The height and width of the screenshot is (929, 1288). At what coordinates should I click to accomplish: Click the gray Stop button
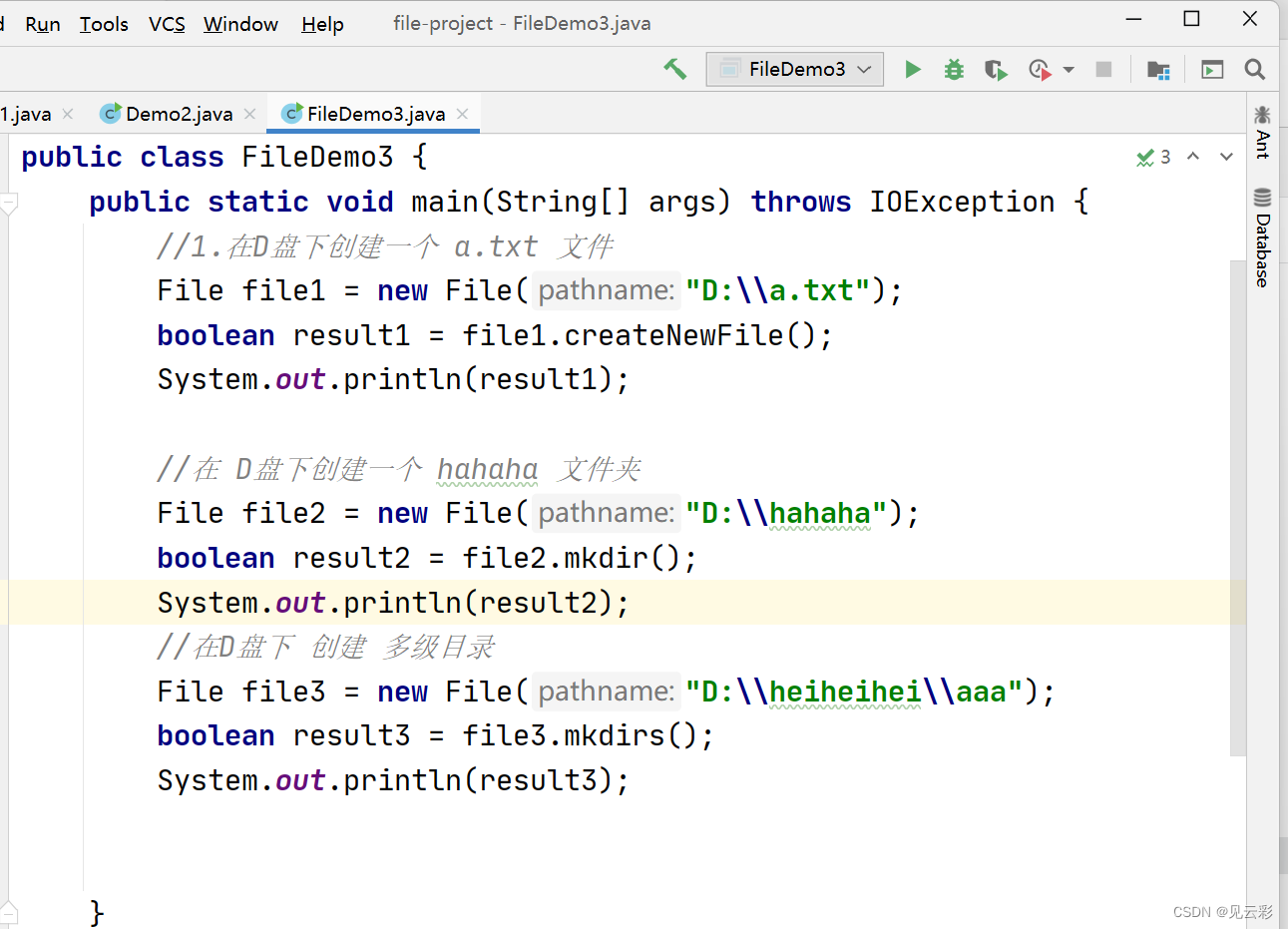[x=1103, y=69]
